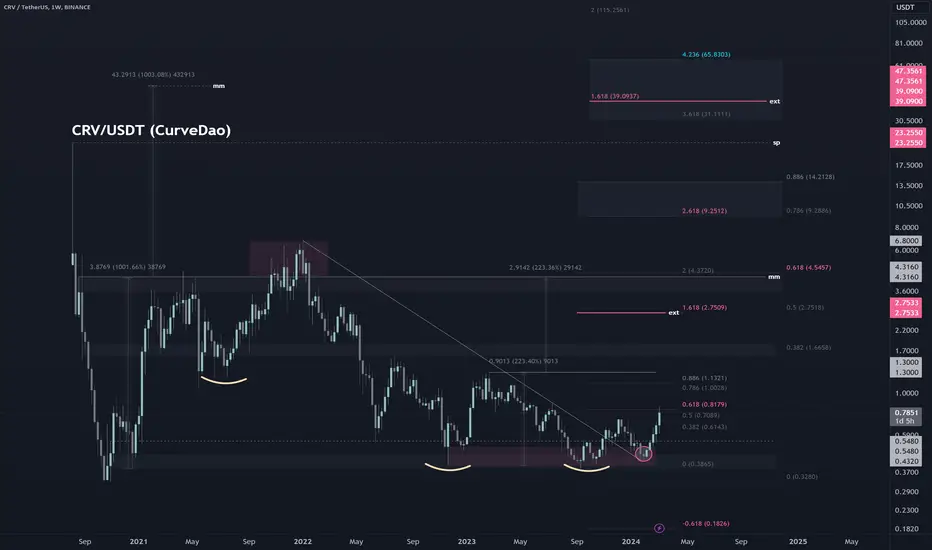The image size is (932, 550).
Task: Select the 4.236 (65.8303) Fibonacci level label
Action: [x=706, y=55]
